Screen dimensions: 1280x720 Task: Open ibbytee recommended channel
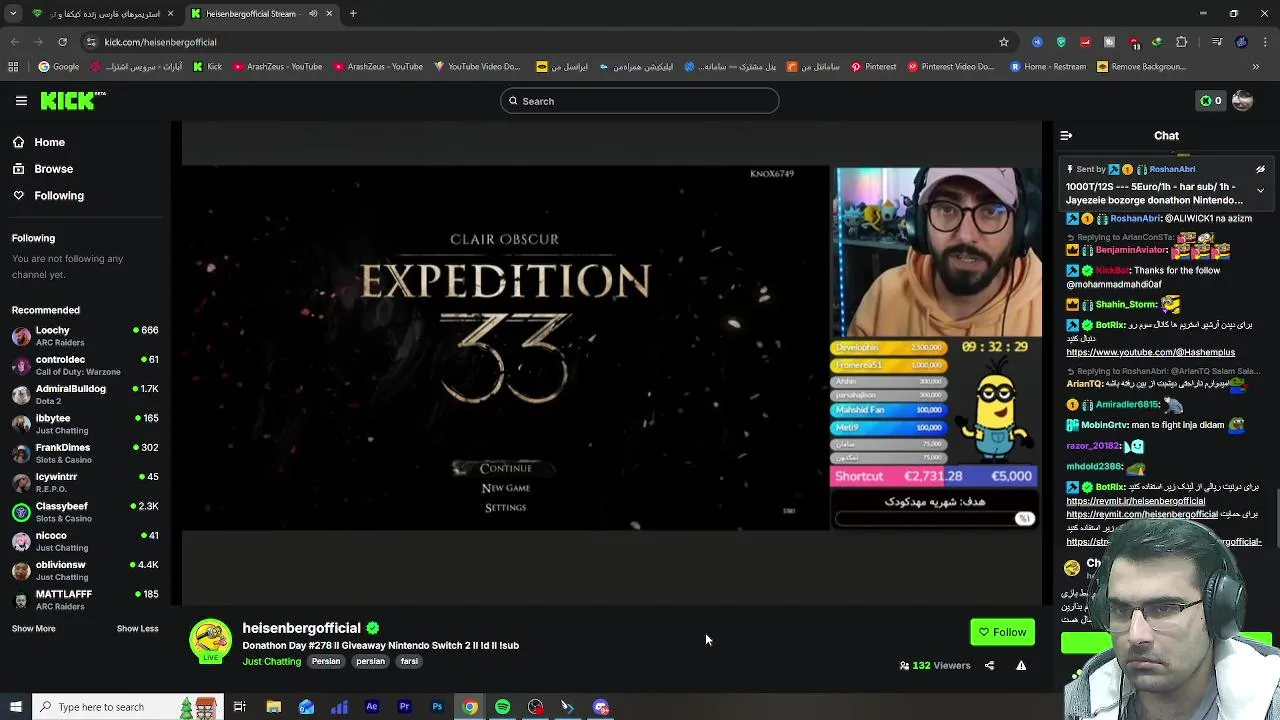pyautogui.click(x=85, y=424)
